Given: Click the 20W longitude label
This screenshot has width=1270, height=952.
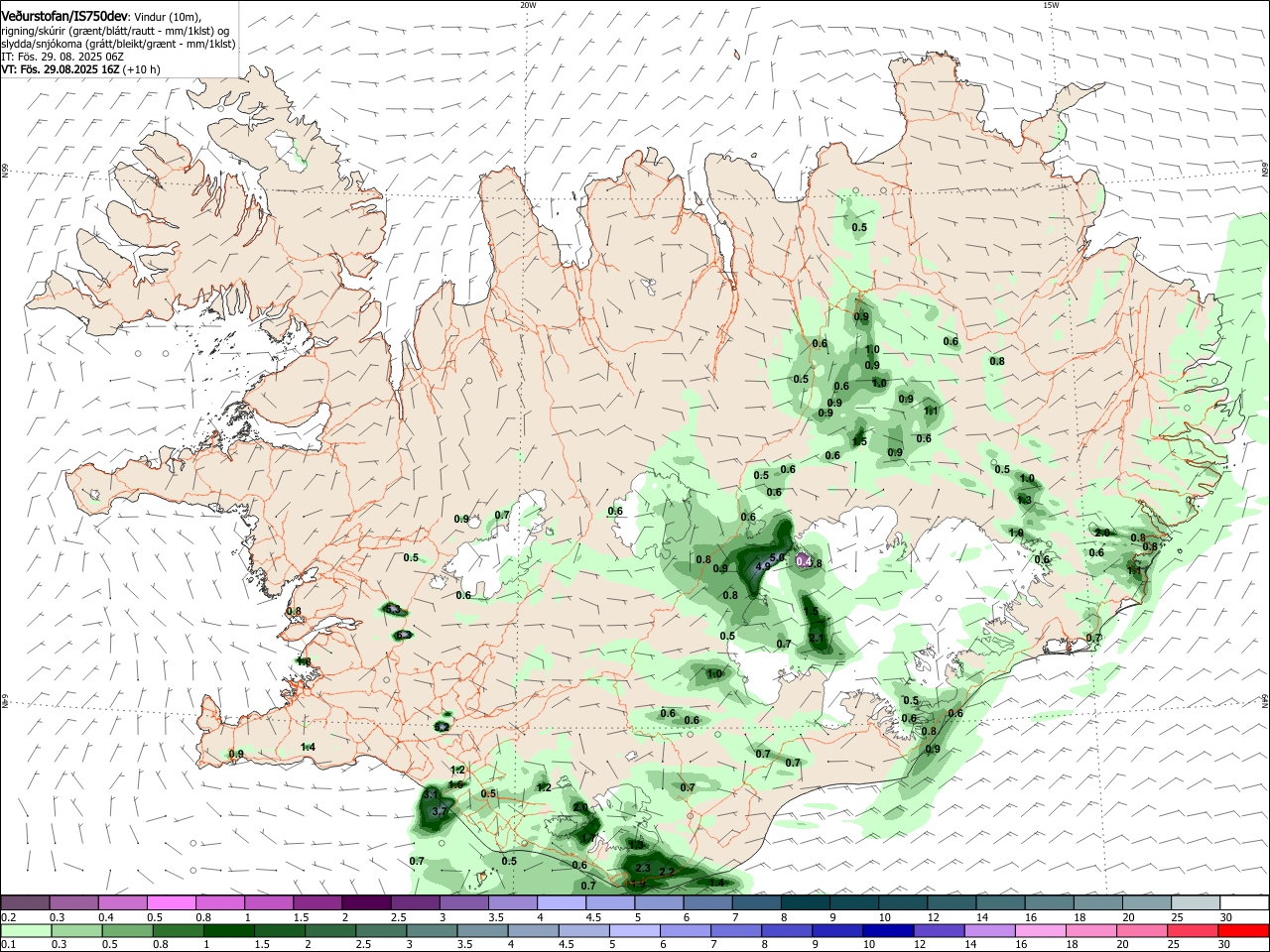Looking at the screenshot, I should (528, 5).
